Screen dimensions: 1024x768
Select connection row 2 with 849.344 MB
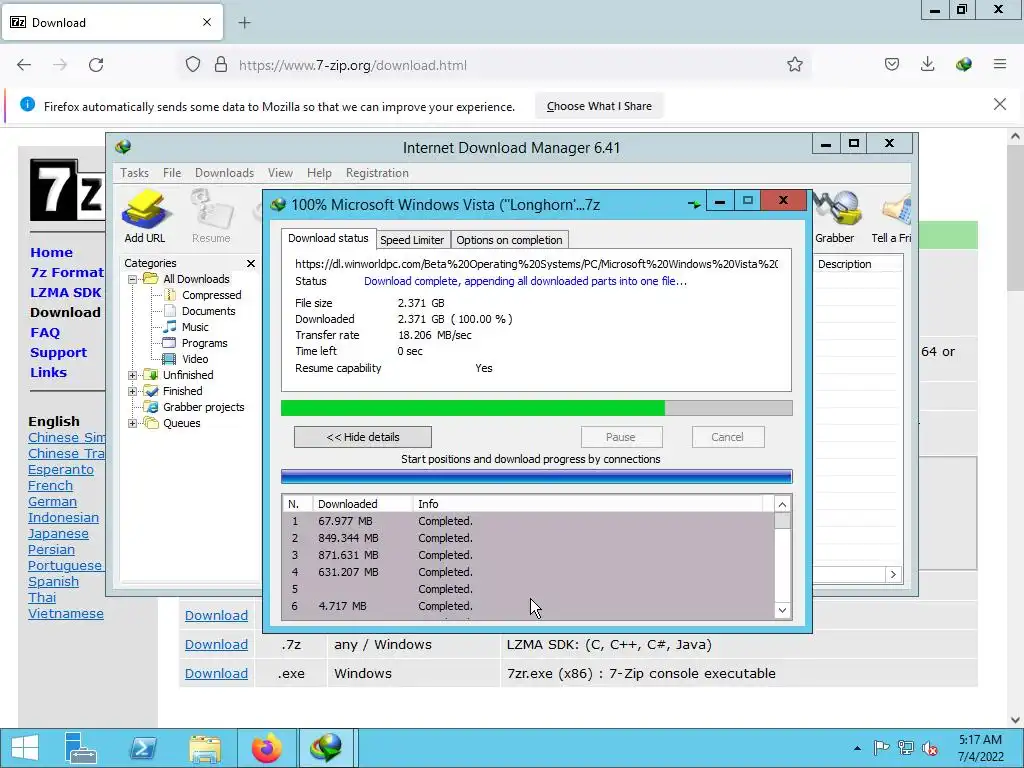528,538
